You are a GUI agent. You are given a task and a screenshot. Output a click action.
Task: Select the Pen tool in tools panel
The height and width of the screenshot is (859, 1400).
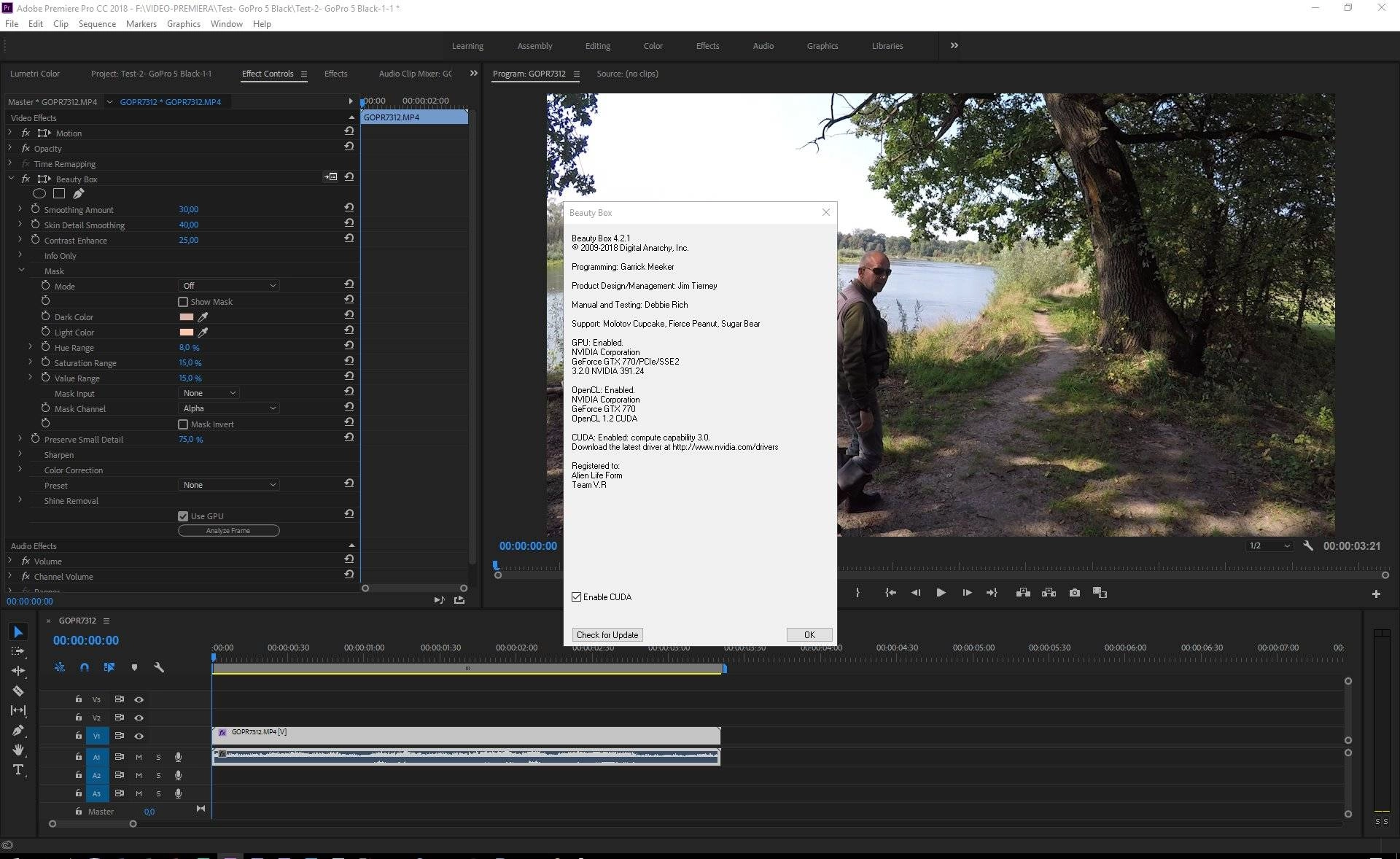click(x=18, y=730)
